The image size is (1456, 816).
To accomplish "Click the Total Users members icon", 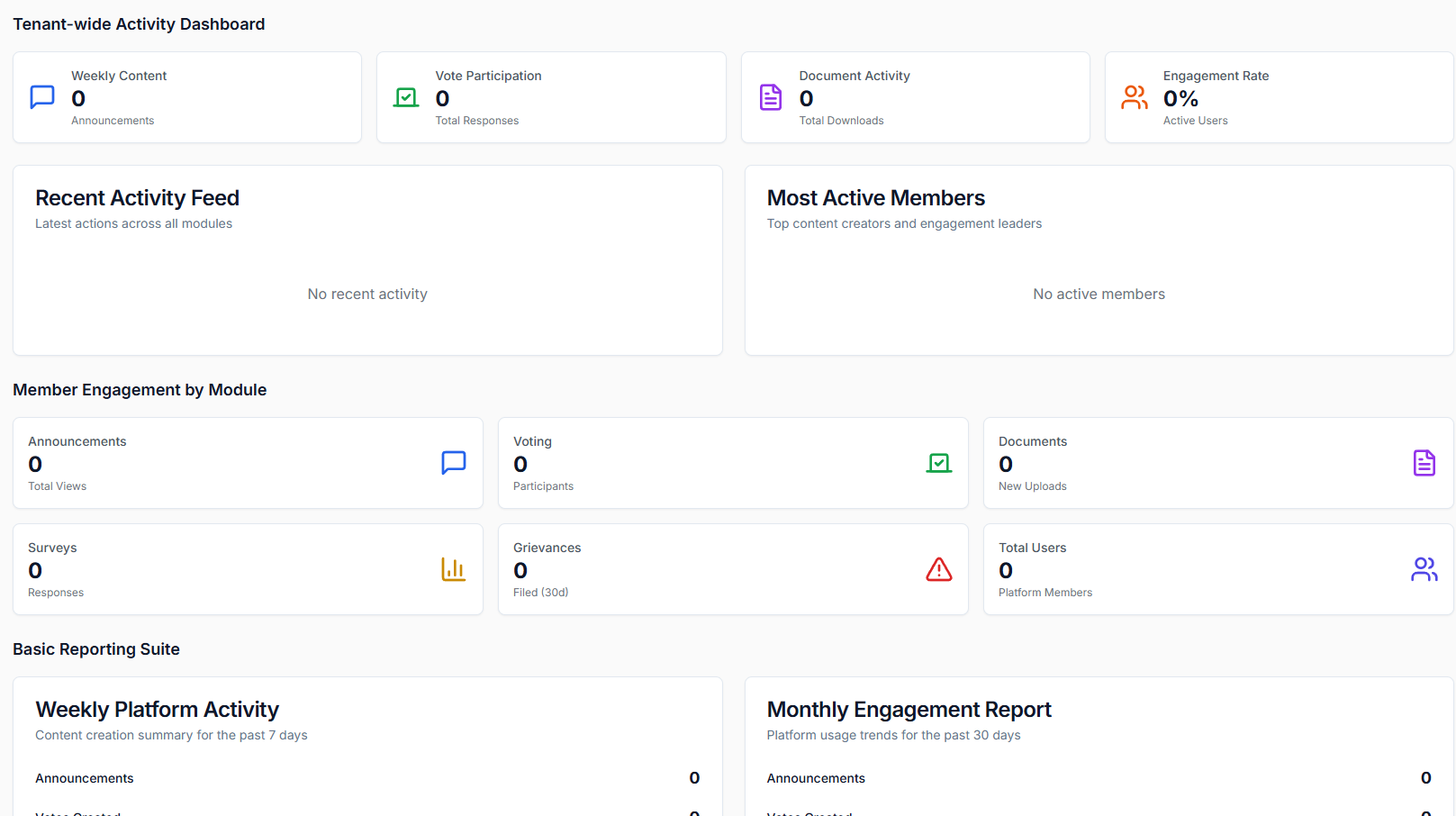I will click(x=1424, y=569).
